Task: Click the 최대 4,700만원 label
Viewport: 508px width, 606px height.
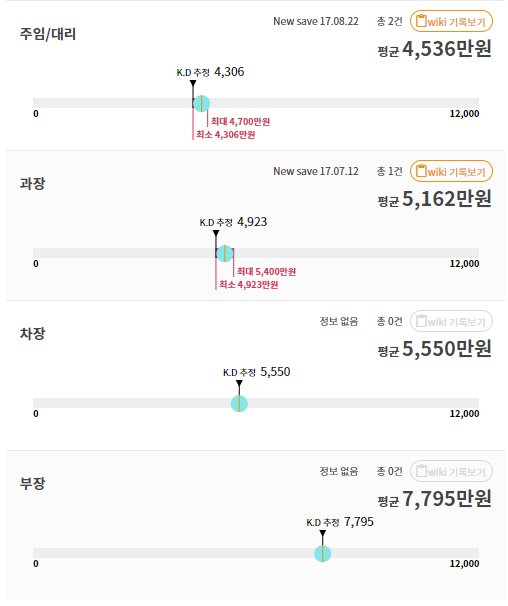Action: 240,122
